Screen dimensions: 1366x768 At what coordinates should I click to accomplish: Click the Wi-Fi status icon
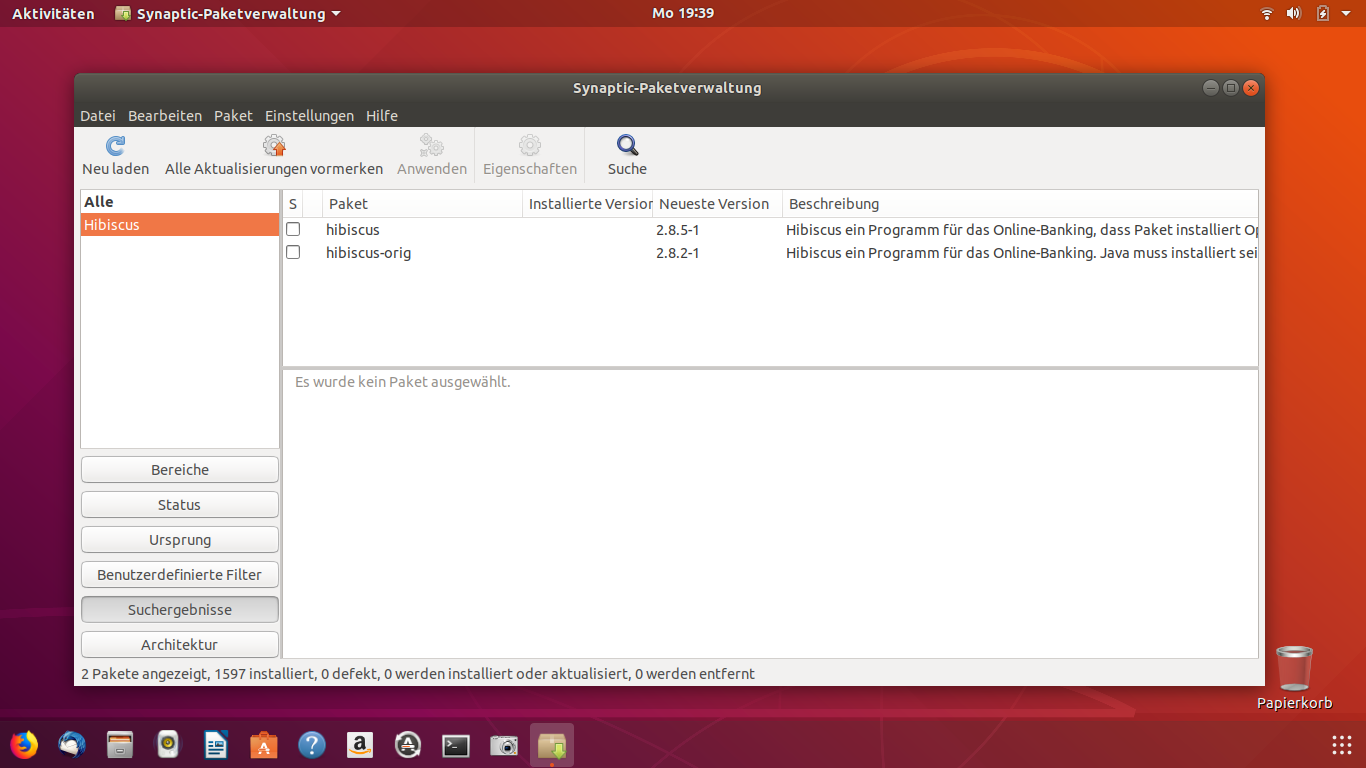pos(1267,13)
